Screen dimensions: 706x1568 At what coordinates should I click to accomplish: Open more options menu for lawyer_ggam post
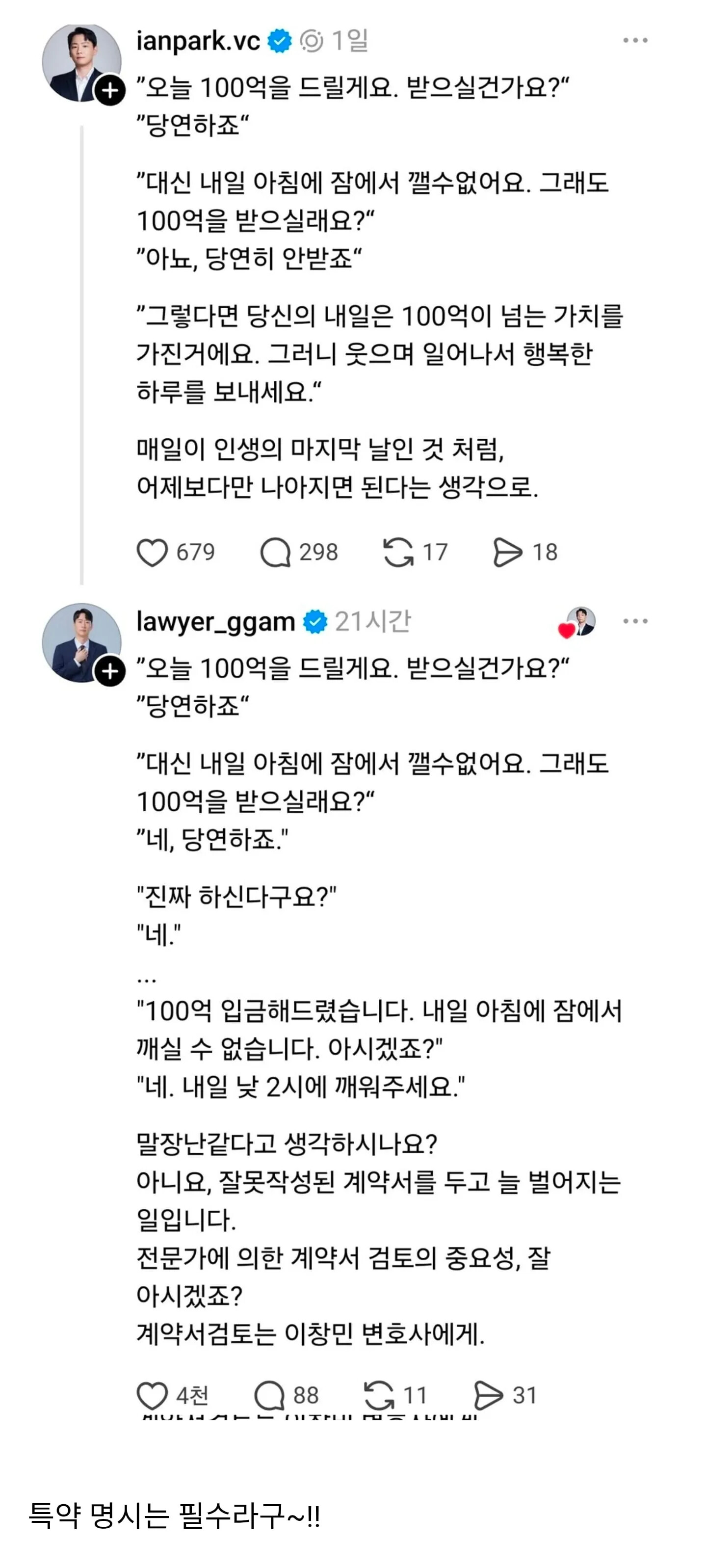coord(635,621)
